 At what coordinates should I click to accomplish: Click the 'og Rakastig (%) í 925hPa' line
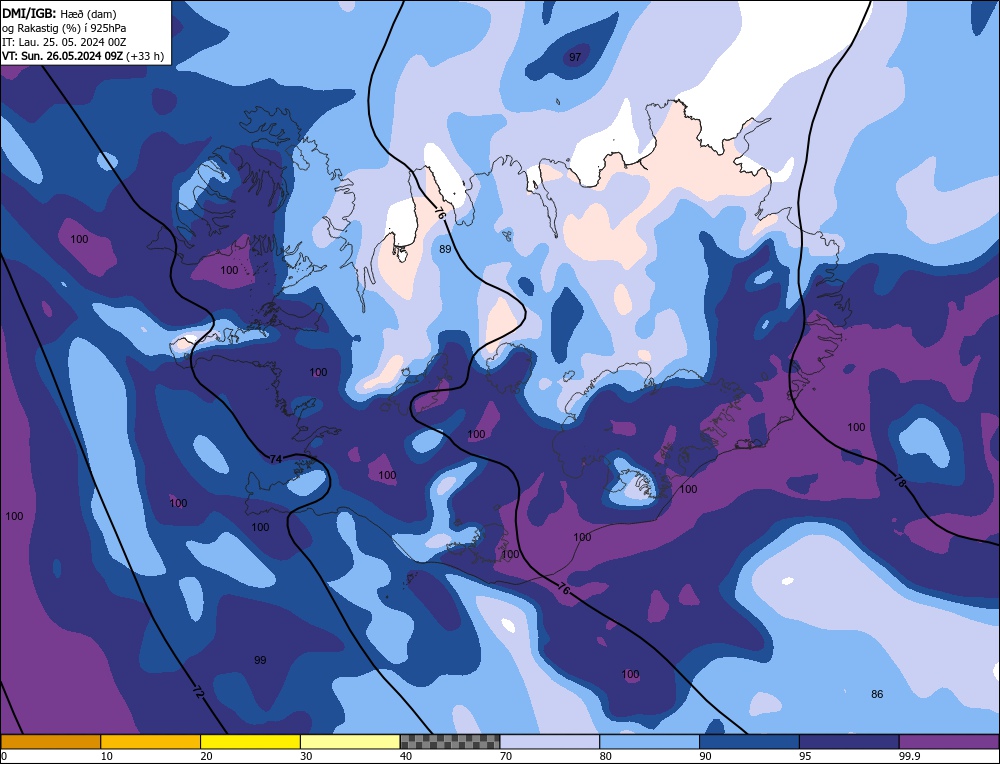point(64,28)
